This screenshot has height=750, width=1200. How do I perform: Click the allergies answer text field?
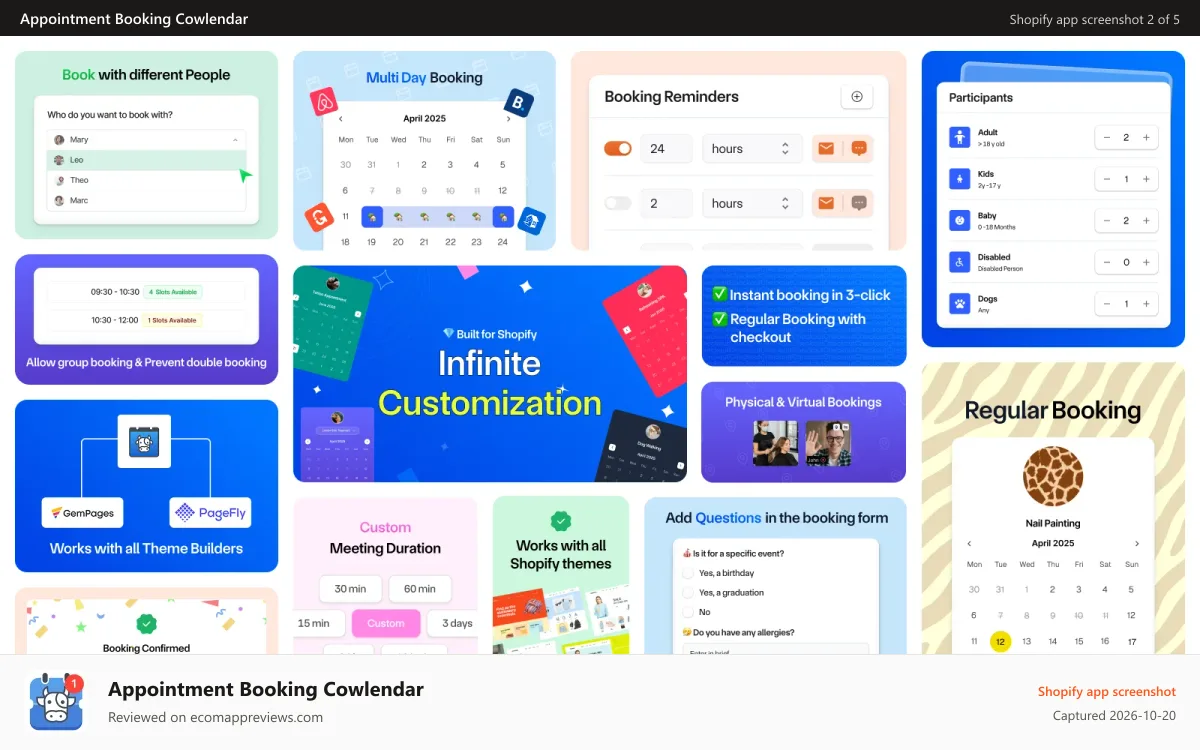coord(775,649)
